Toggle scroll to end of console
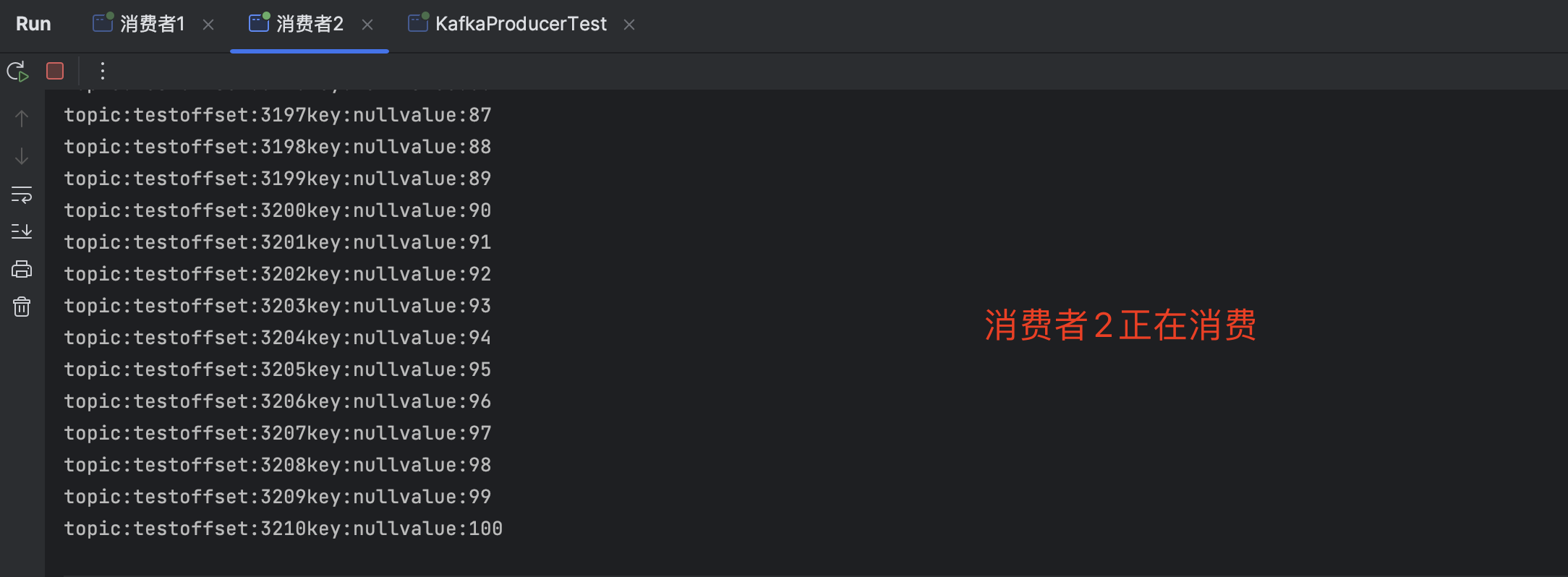The width and height of the screenshot is (1568, 577). click(x=22, y=231)
